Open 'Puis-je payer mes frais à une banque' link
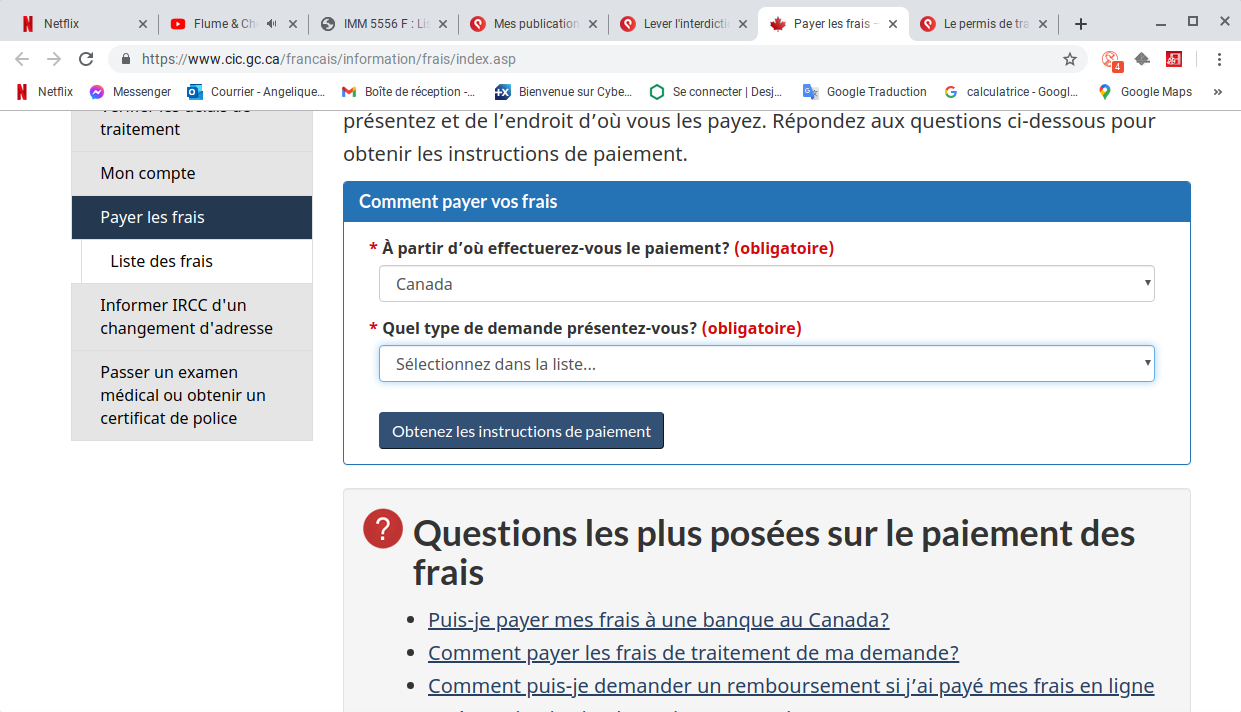Viewport: 1241px width, 712px height. click(x=658, y=620)
